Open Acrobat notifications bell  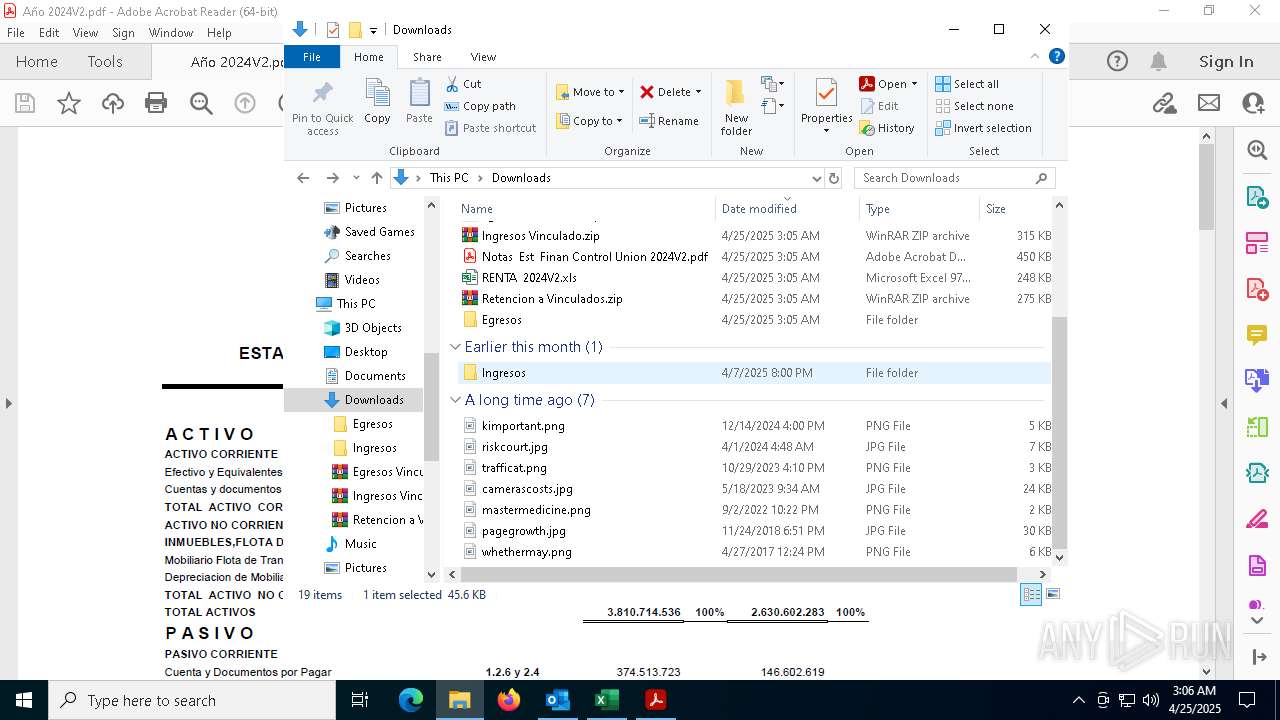coord(1158,62)
